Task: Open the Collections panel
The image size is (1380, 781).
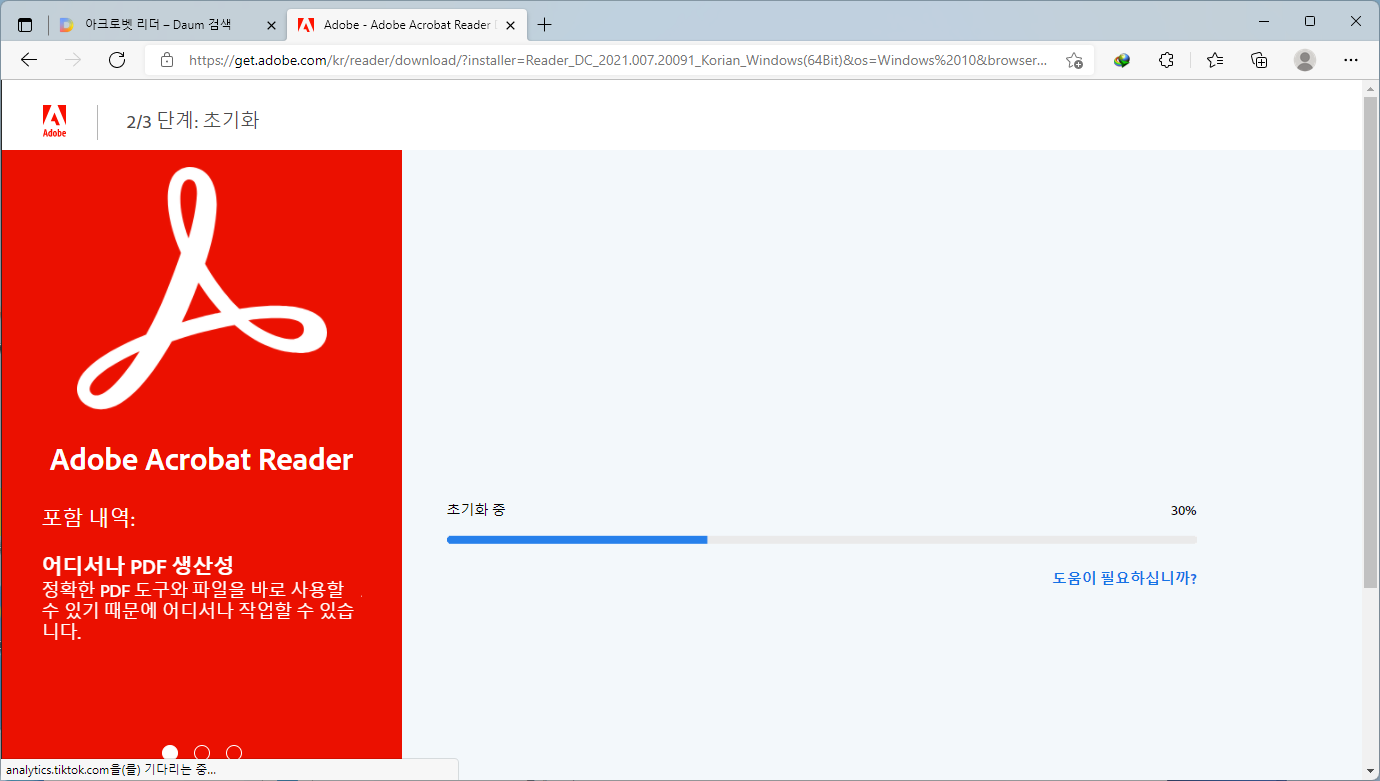Action: tap(1260, 60)
